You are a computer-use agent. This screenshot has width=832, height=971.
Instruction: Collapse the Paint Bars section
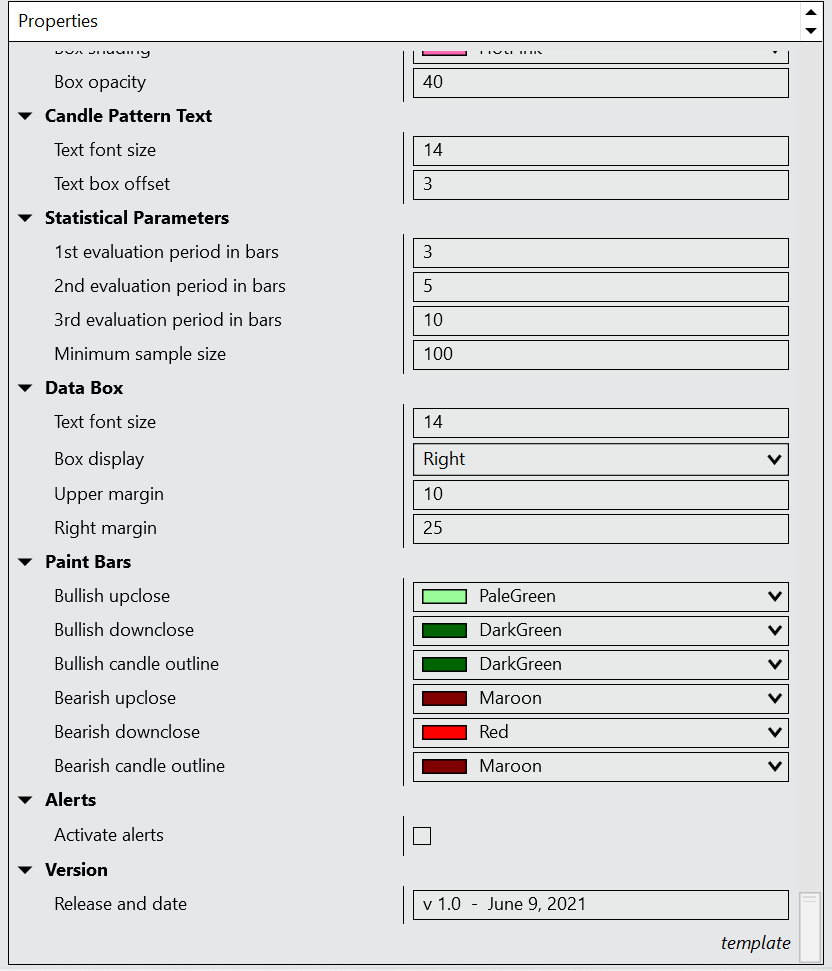tap(26, 562)
